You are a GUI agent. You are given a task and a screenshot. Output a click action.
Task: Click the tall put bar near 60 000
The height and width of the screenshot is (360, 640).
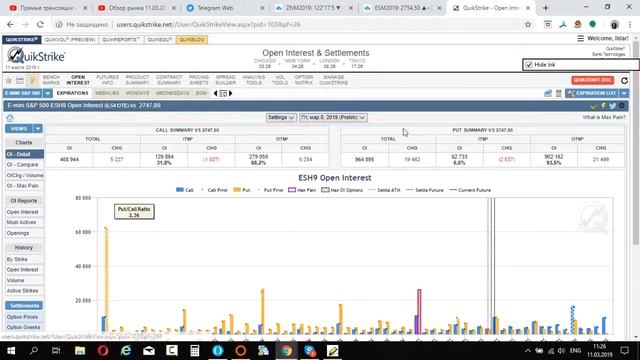(107, 280)
